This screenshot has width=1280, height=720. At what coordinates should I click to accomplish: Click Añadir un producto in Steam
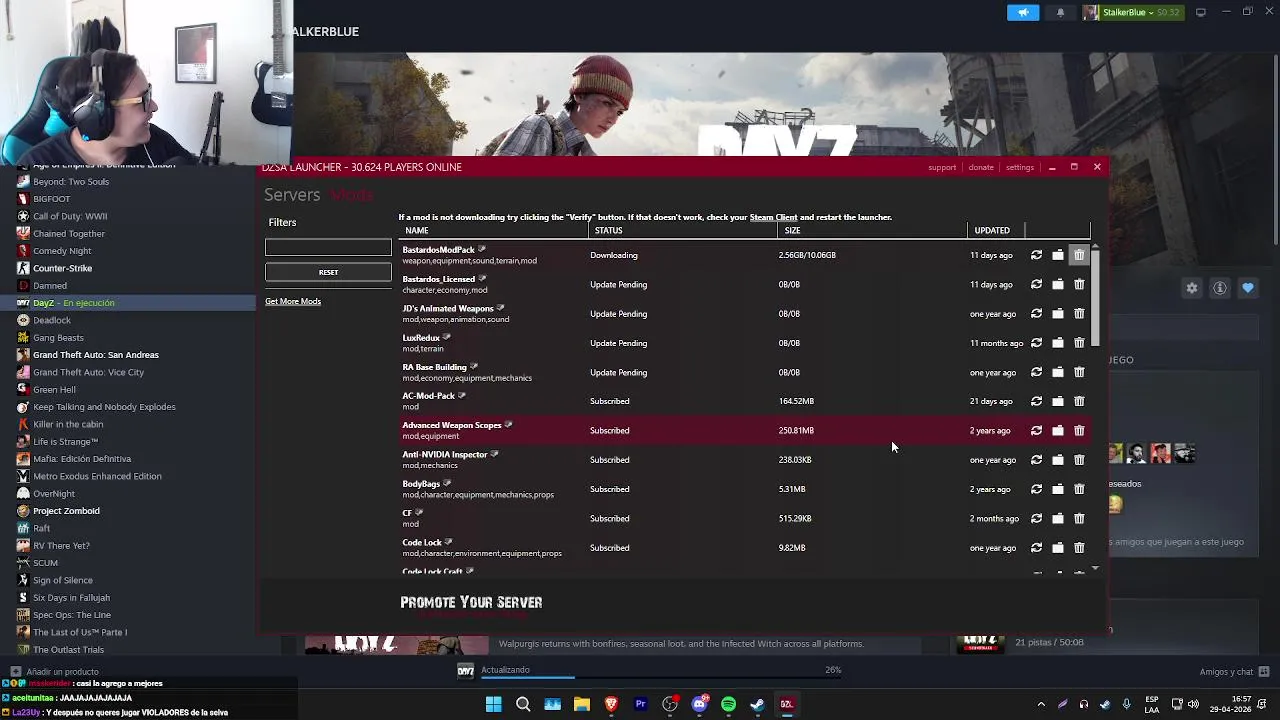tap(55, 672)
